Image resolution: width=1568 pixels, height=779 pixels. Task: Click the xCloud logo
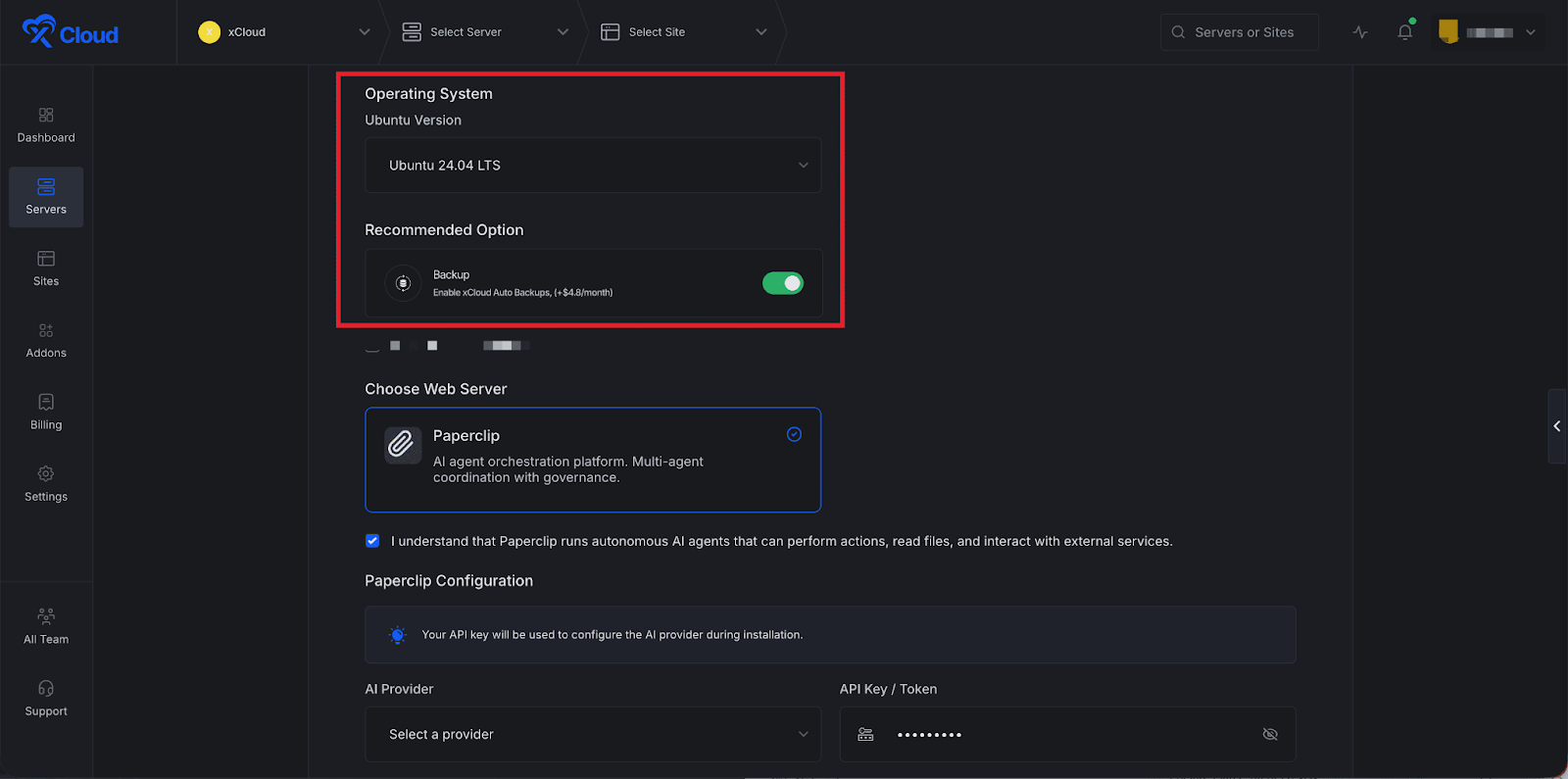[x=71, y=32]
